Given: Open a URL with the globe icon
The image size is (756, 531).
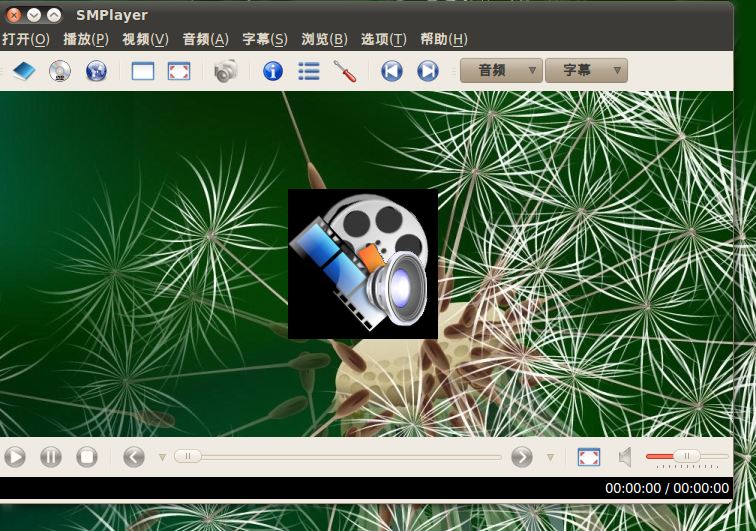Looking at the screenshot, I should tap(96, 71).
